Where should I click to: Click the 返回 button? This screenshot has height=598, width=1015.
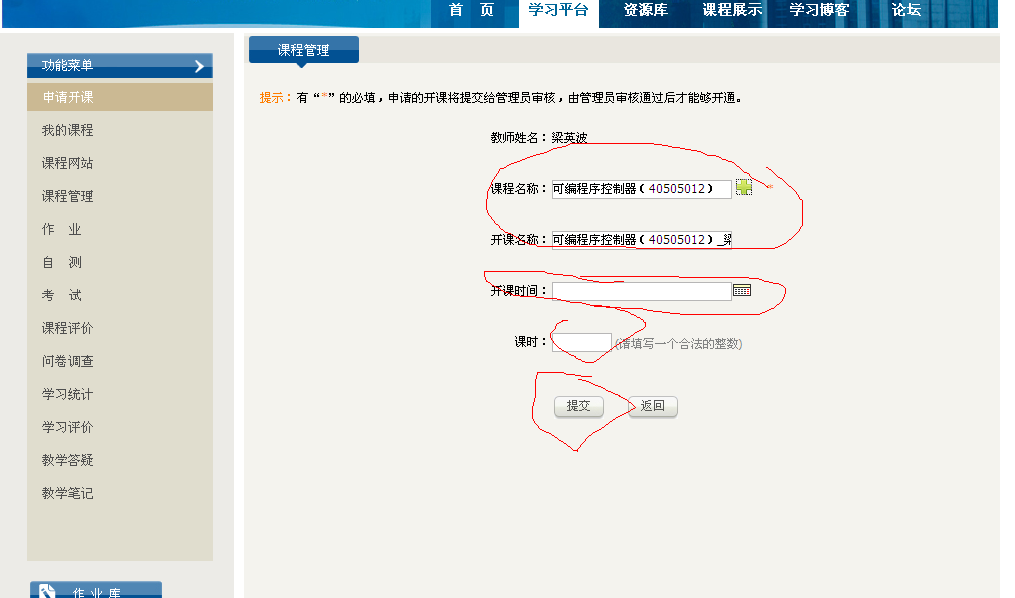[652, 406]
